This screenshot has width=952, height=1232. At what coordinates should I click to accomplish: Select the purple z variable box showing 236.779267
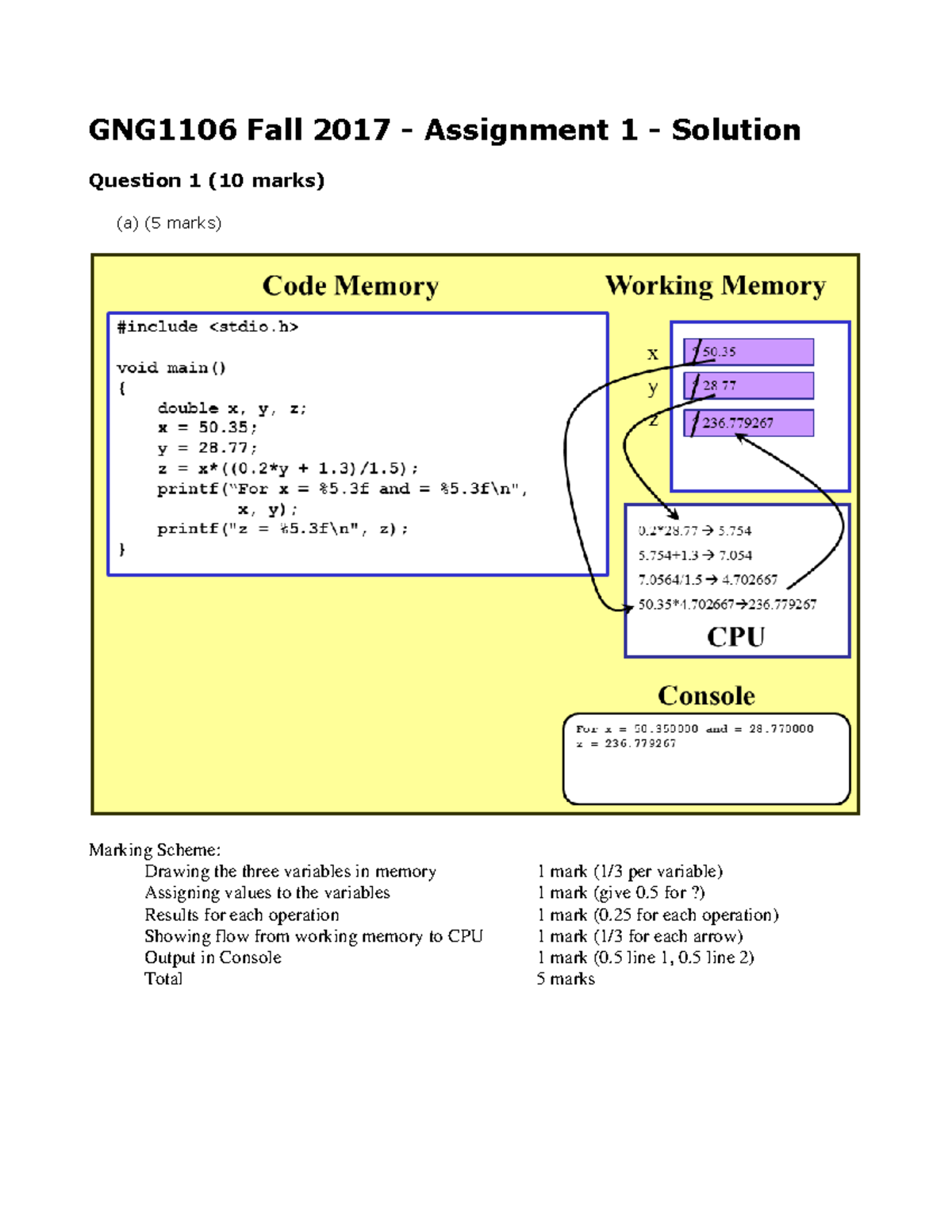748,423
